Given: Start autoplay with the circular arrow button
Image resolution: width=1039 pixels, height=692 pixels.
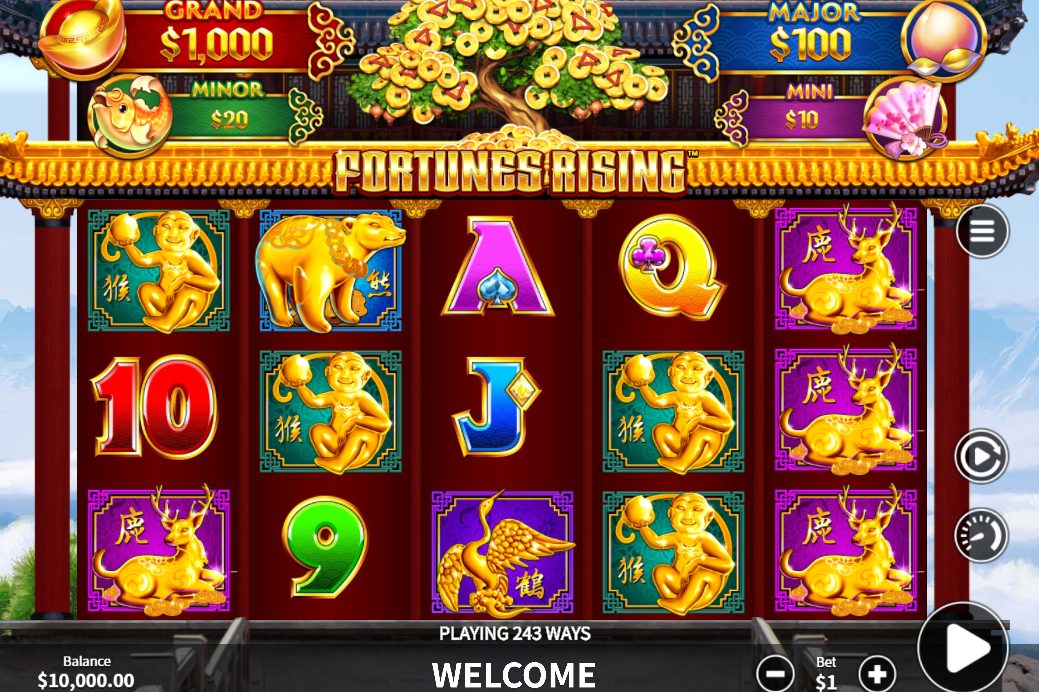Looking at the screenshot, I should click(x=981, y=456).
